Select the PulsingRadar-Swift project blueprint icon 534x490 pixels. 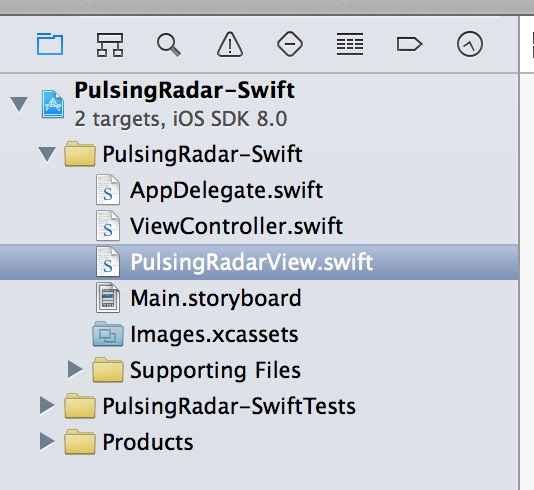pyautogui.click(x=53, y=104)
